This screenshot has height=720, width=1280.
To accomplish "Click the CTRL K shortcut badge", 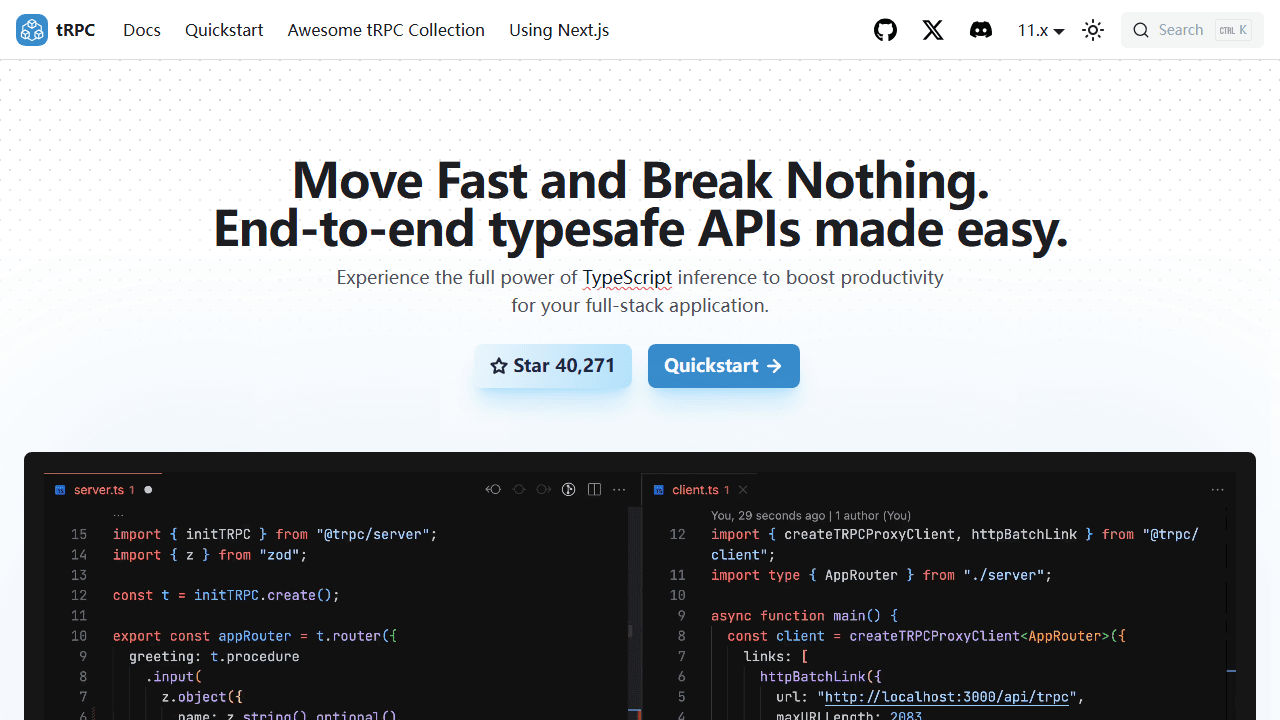I will (x=1233, y=30).
